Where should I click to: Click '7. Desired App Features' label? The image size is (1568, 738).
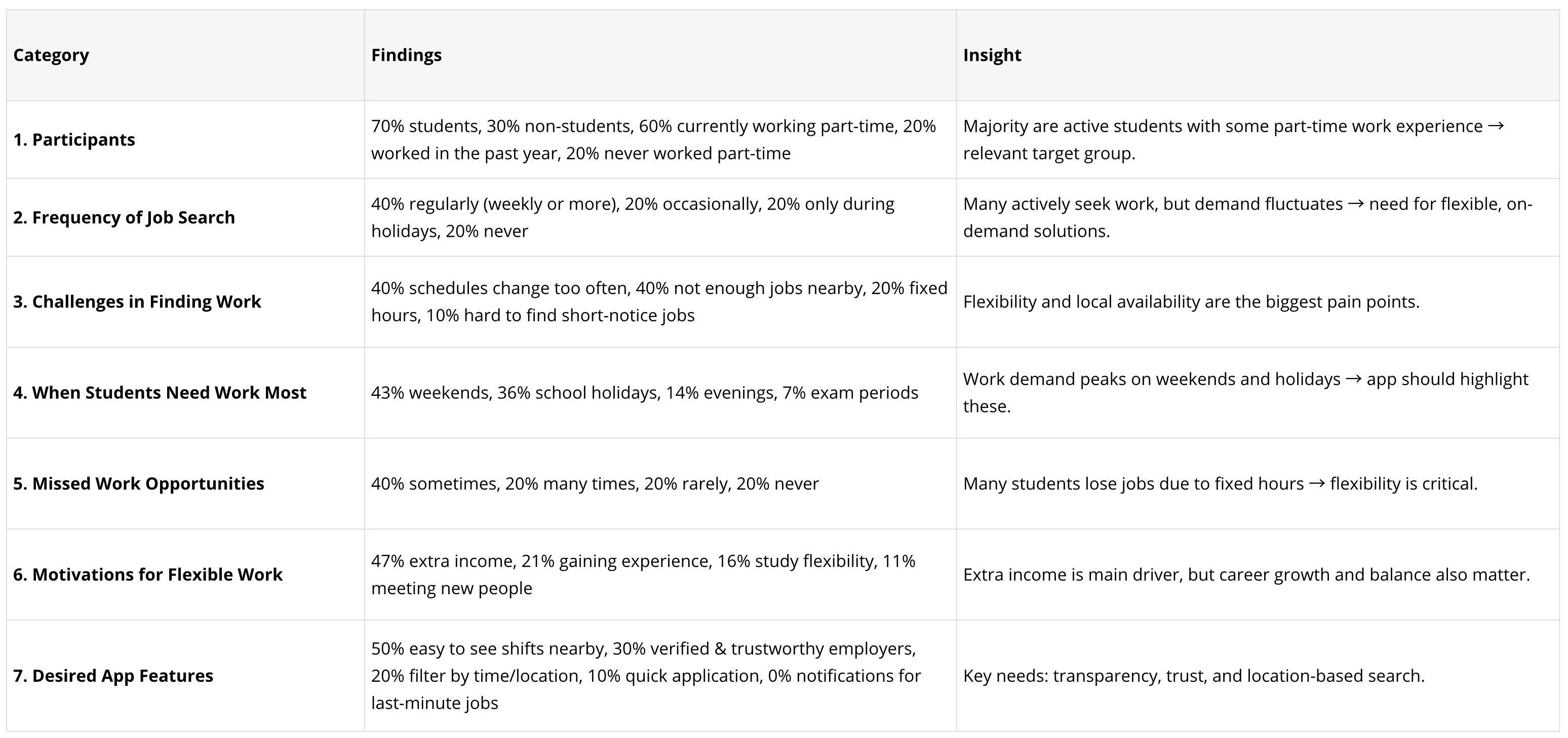tap(113, 675)
